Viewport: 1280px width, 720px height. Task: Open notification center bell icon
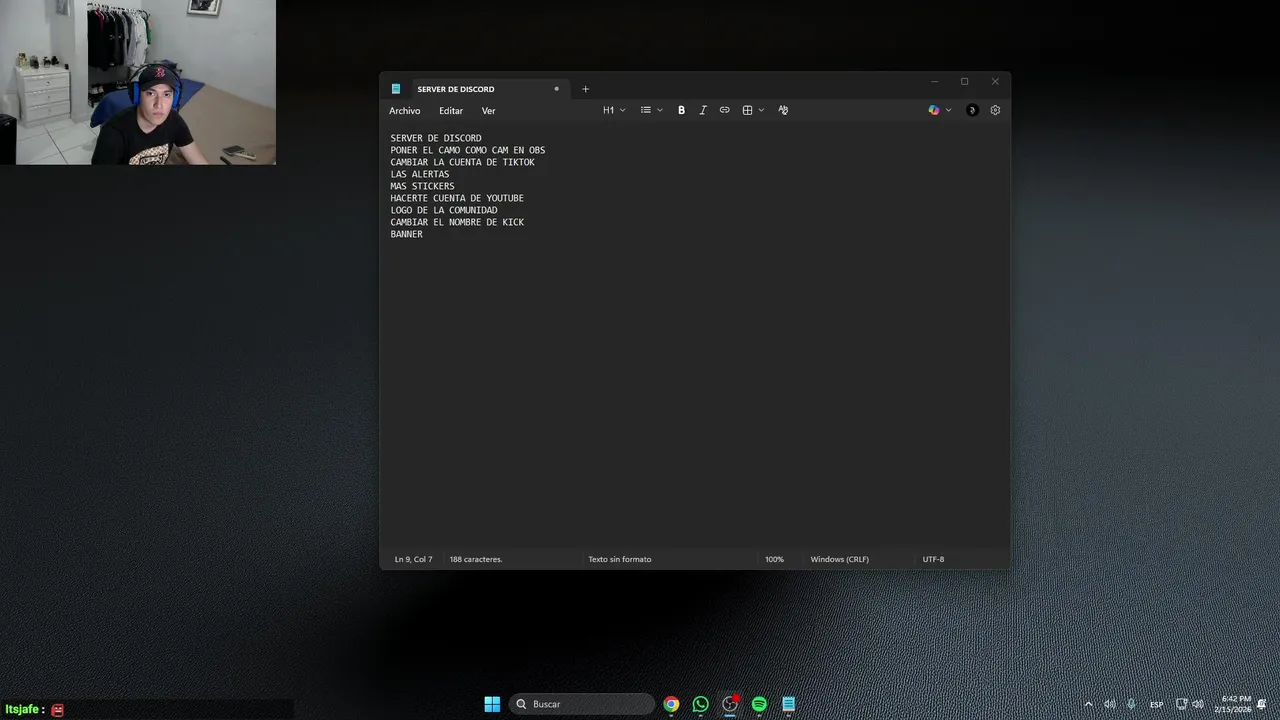1262,704
